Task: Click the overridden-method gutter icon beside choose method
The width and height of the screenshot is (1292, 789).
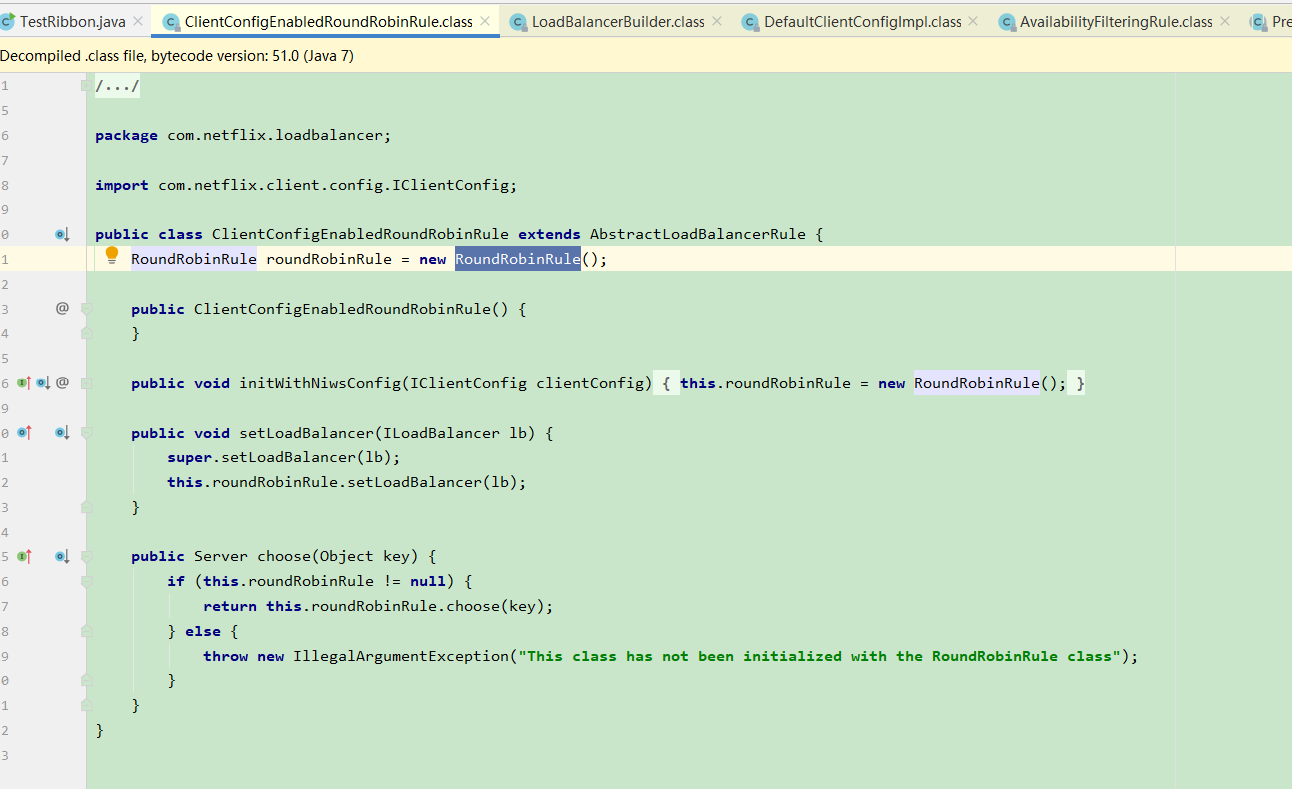Action: tap(62, 556)
